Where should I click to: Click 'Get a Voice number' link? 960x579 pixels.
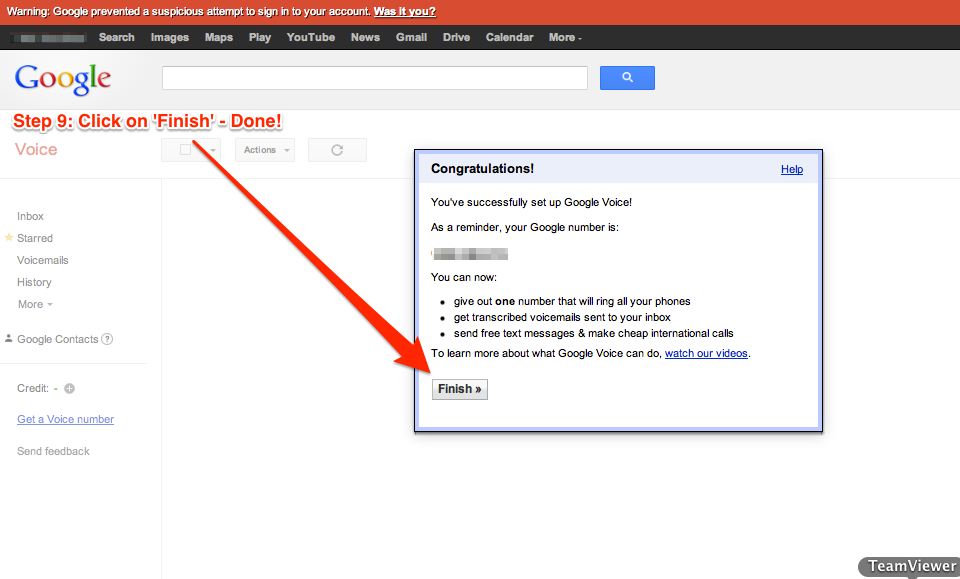[65, 419]
